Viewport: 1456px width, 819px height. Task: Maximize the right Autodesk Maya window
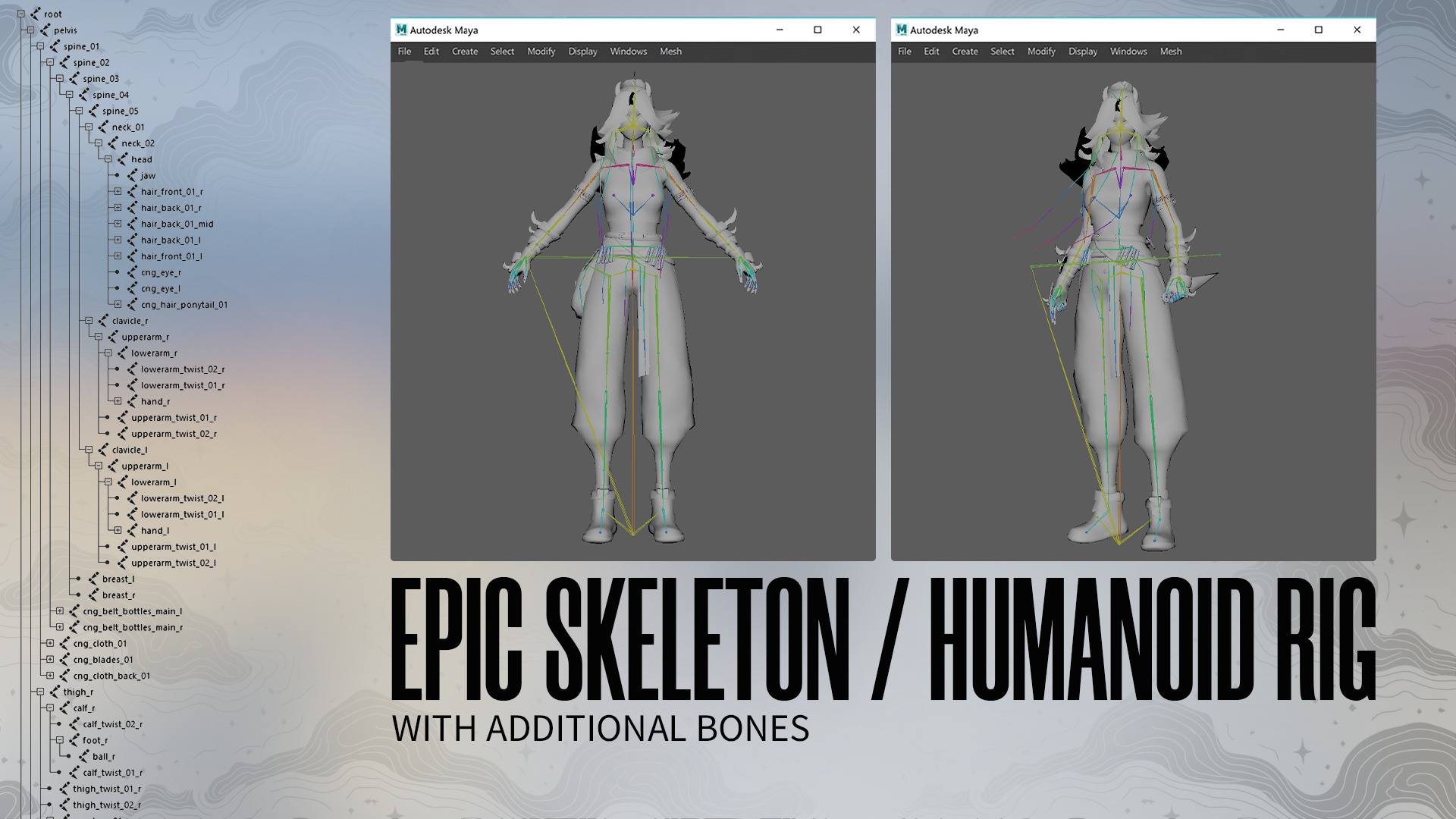click(x=1318, y=30)
